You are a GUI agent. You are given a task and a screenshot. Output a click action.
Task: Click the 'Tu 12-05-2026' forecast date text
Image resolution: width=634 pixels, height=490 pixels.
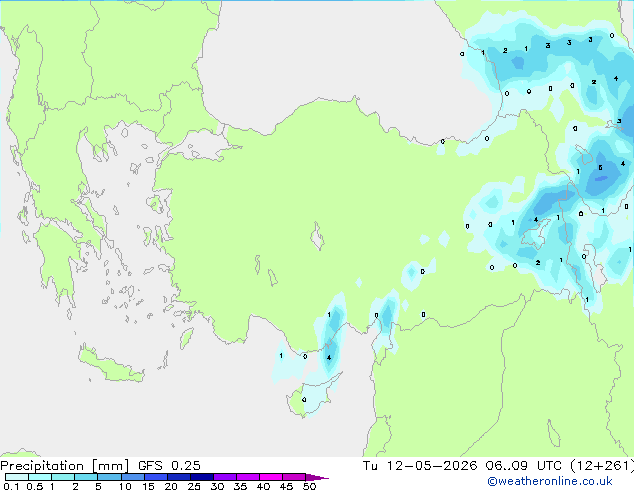[420, 466]
